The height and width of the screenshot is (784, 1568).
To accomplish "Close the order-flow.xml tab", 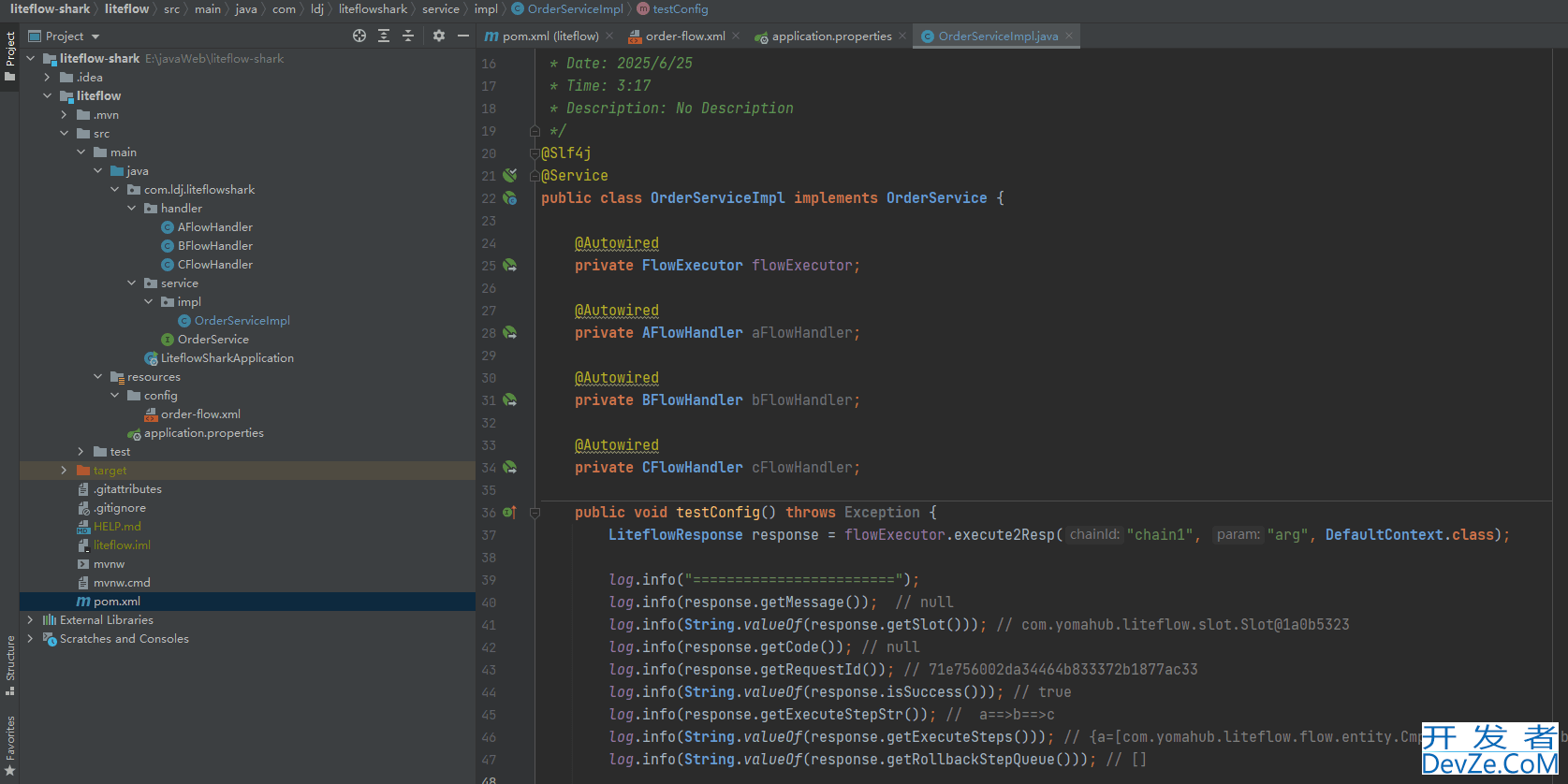I will (x=736, y=36).
